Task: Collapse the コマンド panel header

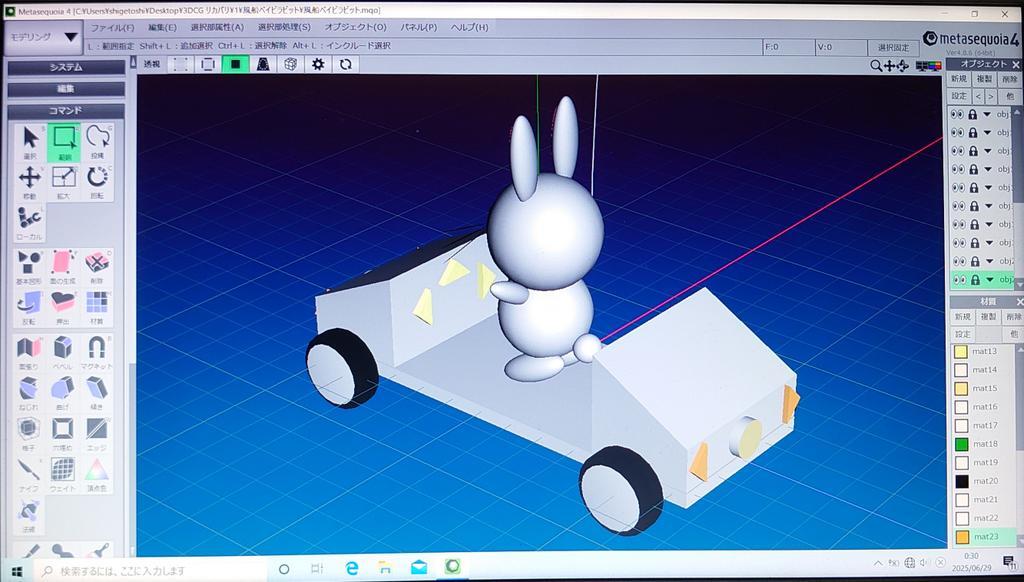Action: [x=66, y=110]
